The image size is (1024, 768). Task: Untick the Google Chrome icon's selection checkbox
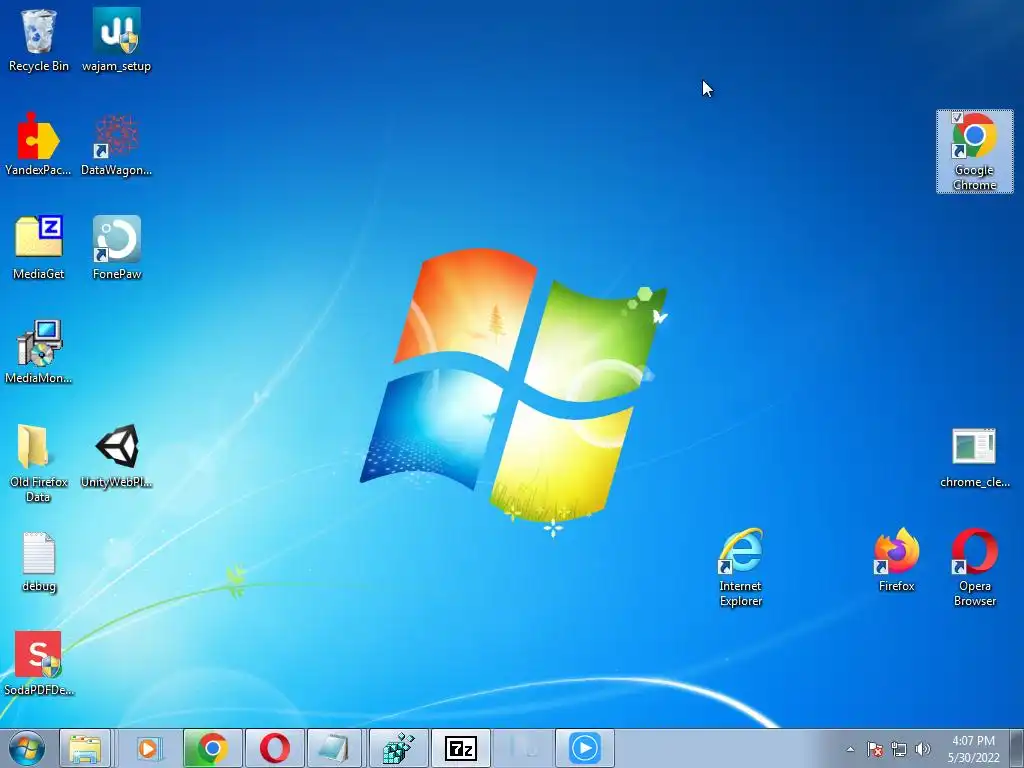coord(957,118)
